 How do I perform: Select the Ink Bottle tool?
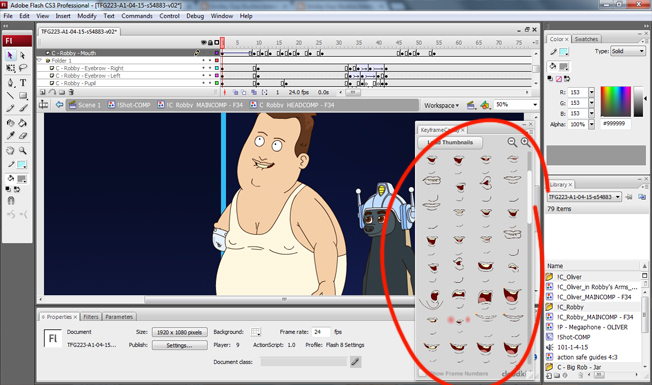tap(10, 123)
